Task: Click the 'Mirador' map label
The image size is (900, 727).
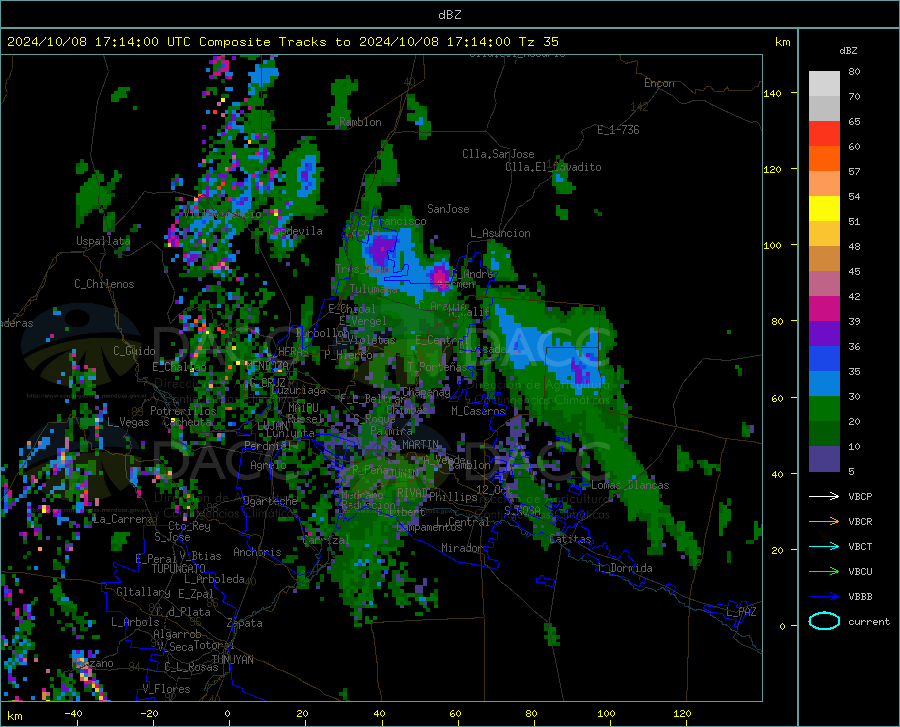Action: pyautogui.click(x=461, y=548)
